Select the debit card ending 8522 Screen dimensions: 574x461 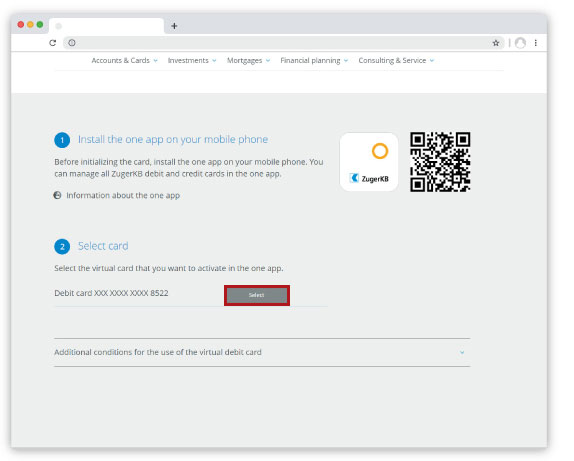click(x=257, y=295)
